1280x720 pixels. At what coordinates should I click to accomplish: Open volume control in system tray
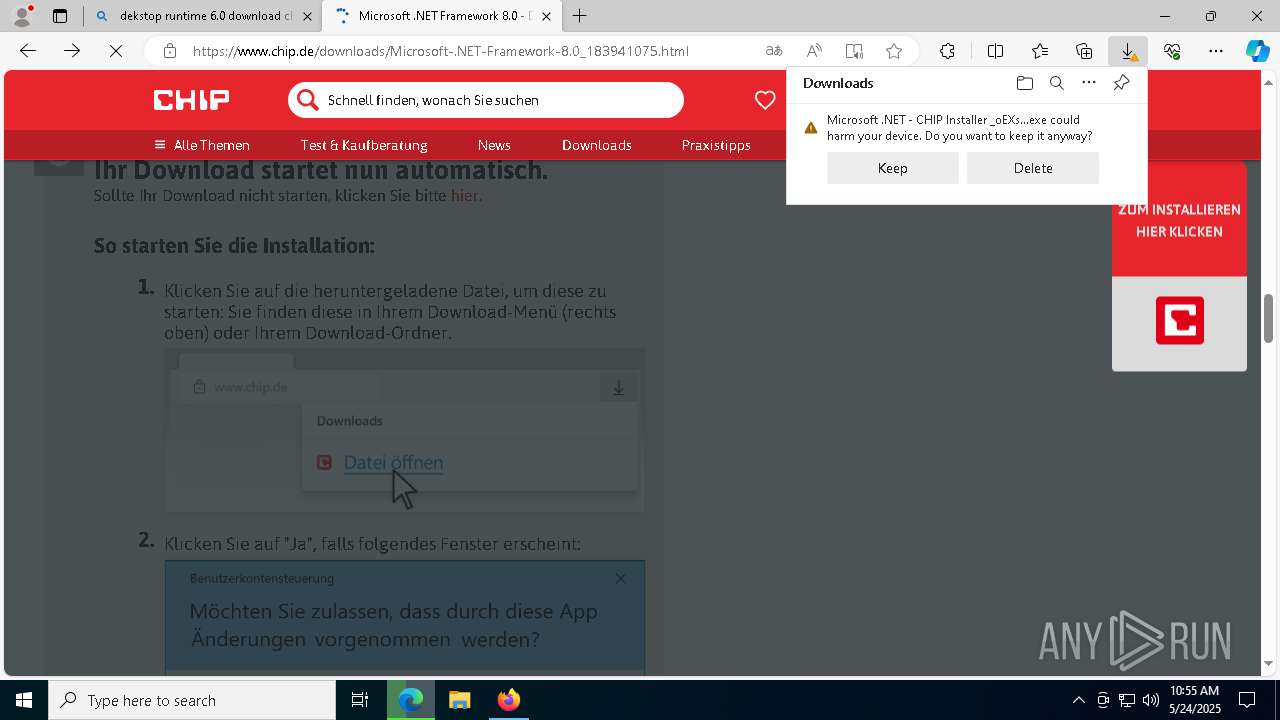pos(1151,700)
